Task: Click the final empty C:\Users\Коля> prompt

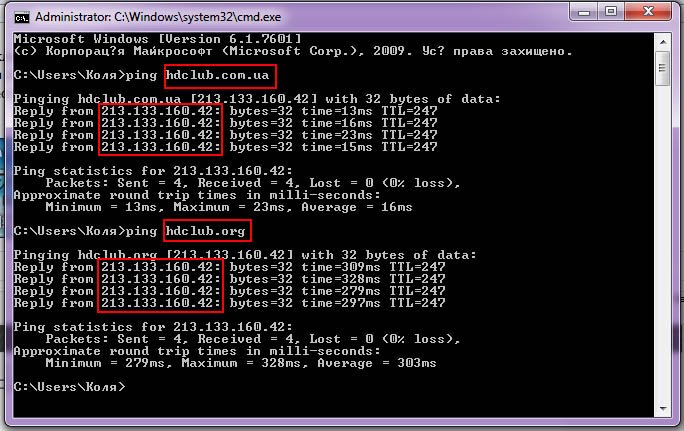Action: click(x=69, y=387)
